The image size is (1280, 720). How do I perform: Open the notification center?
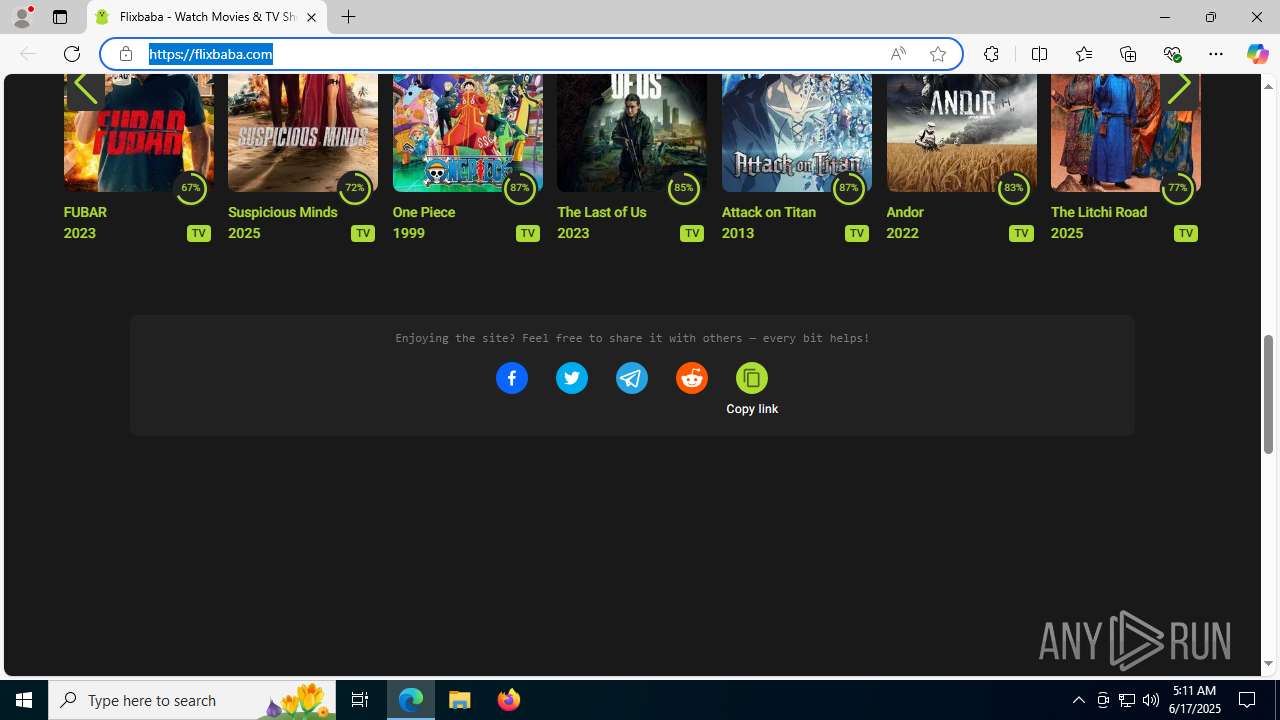pos(1247,700)
